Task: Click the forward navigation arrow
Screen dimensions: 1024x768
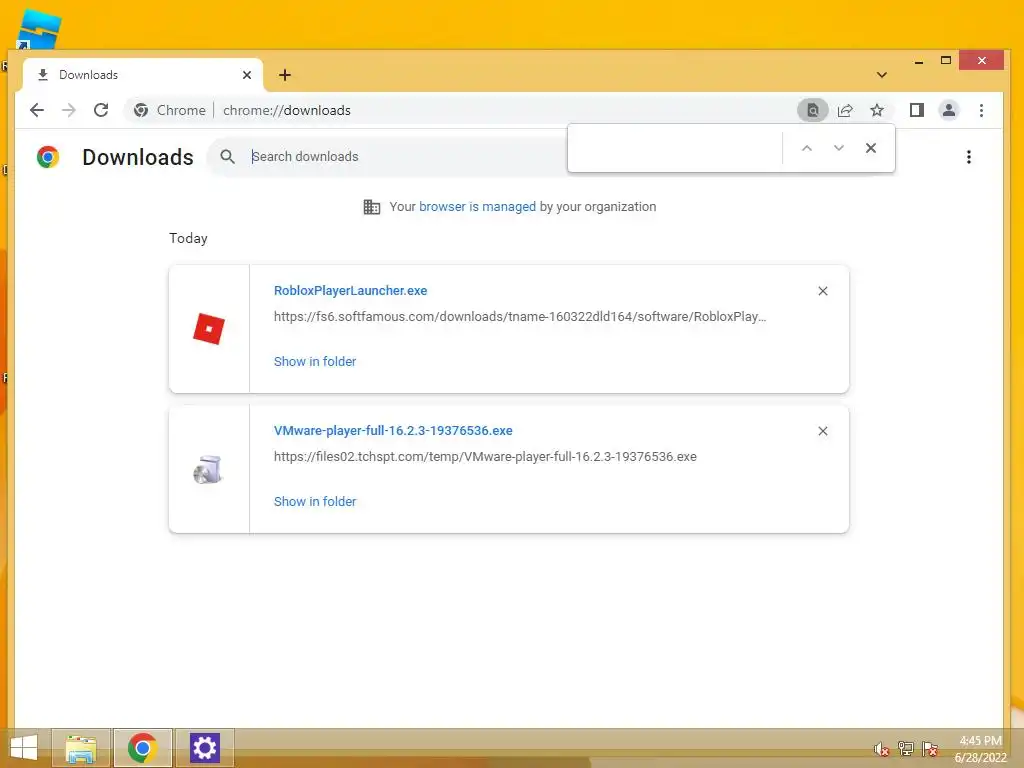Action: pyautogui.click(x=69, y=110)
